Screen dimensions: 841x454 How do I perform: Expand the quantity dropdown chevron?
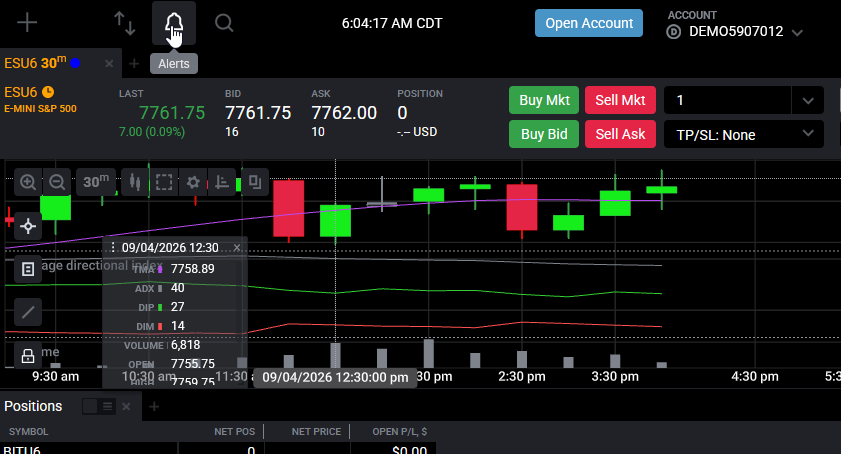coord(808,100)
